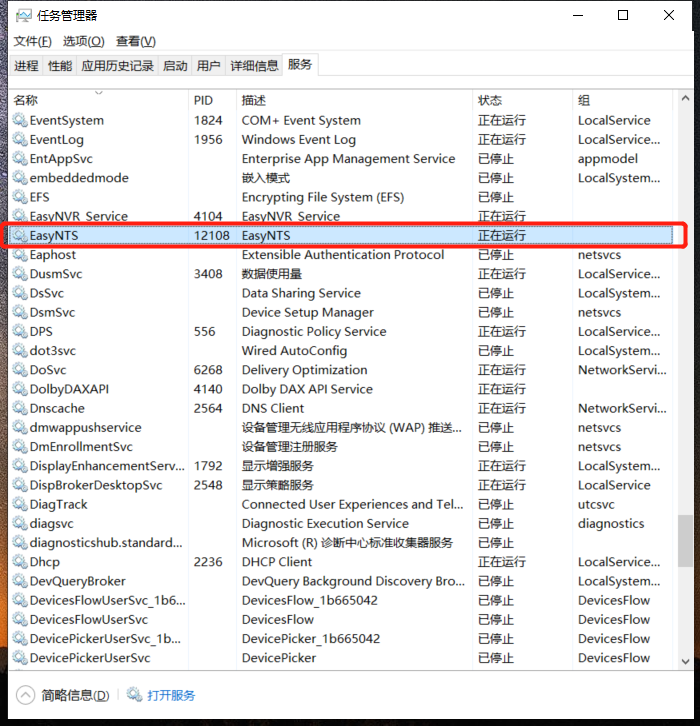
Task: Click the DPS service icon
Action: (20, 332)
